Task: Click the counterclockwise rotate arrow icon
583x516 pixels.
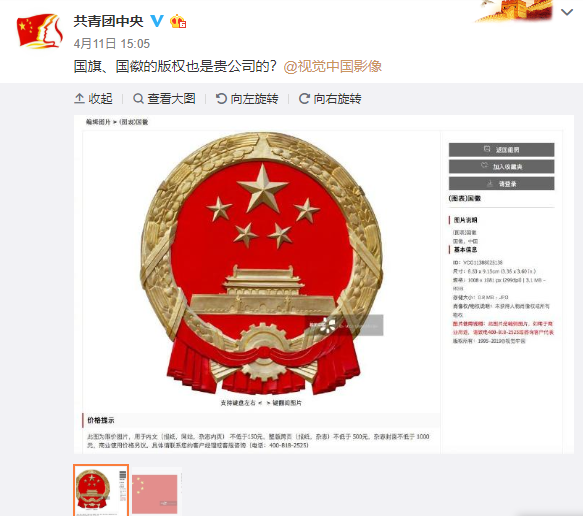Action: (221, 99)
